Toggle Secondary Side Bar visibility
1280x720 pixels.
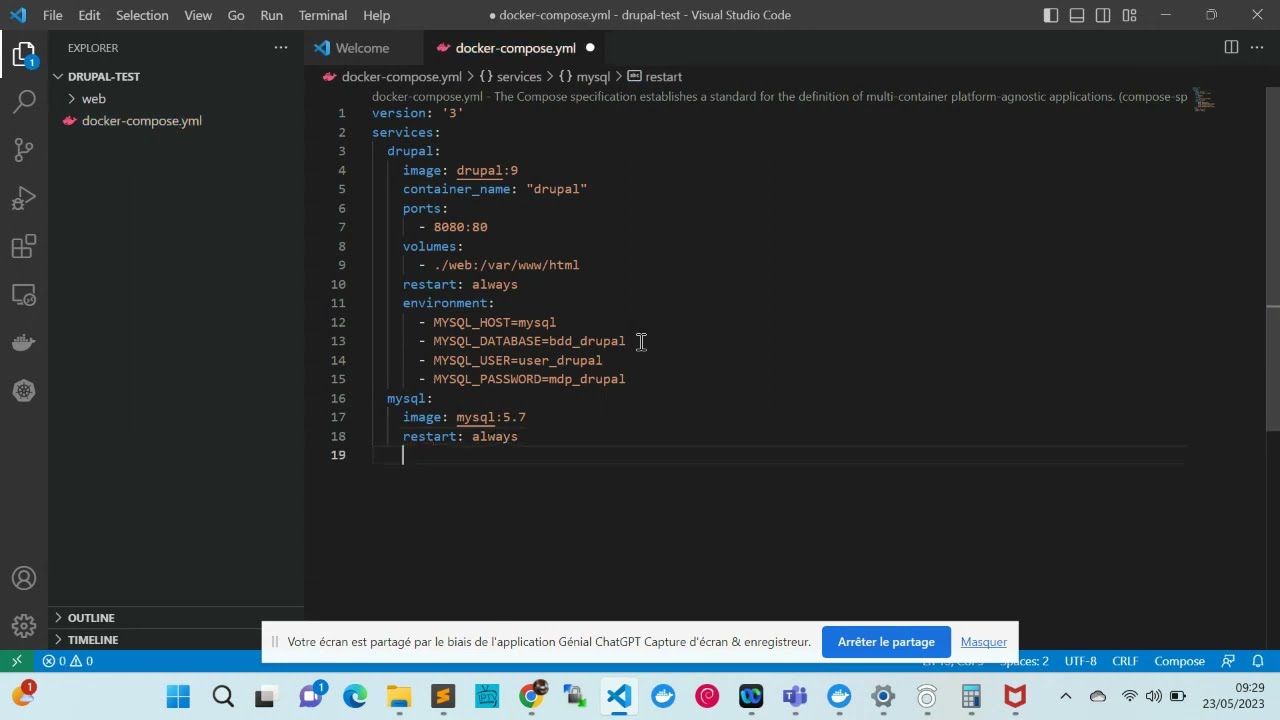tap(1103, 15)
